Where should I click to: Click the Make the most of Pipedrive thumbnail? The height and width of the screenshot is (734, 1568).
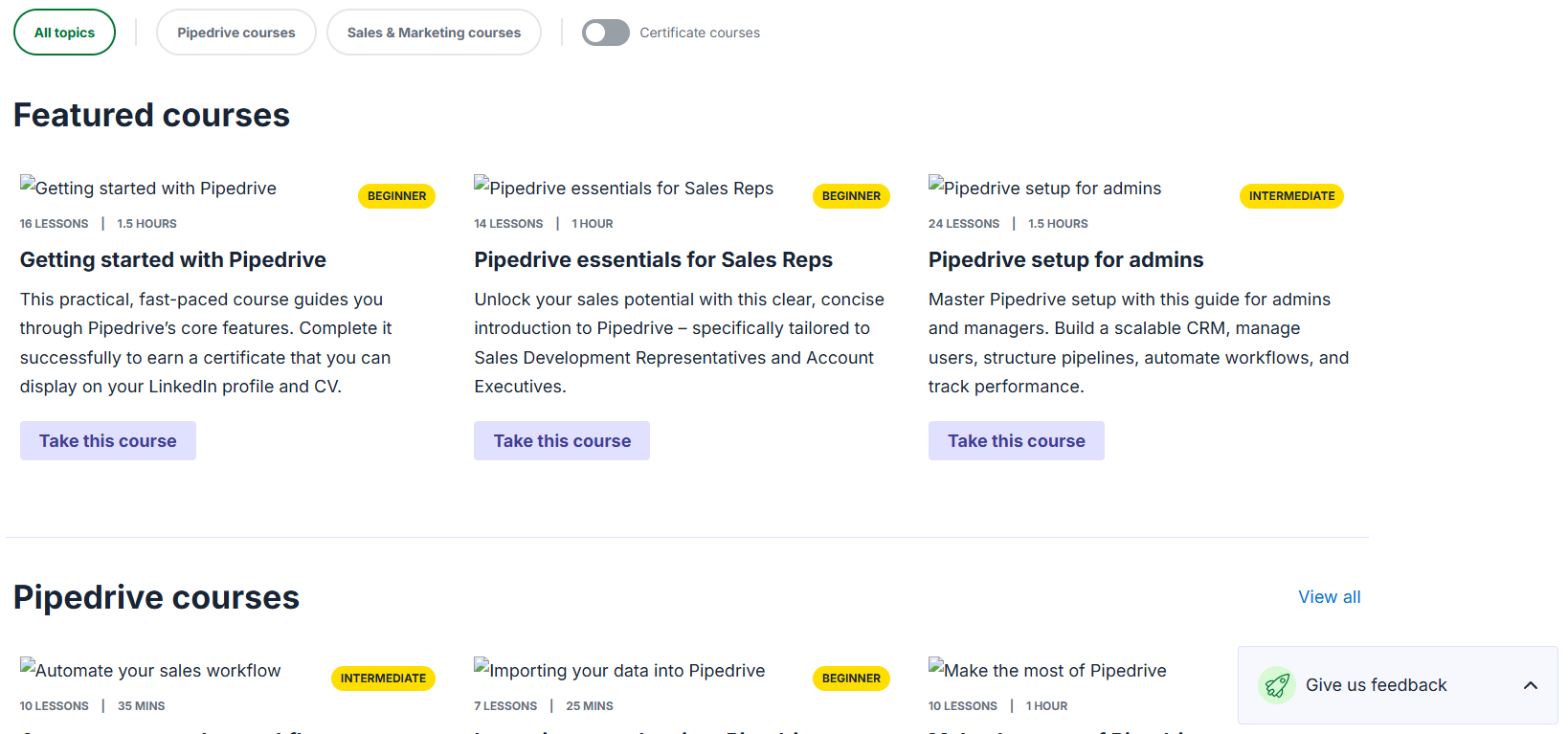(x=1047, y=670)
